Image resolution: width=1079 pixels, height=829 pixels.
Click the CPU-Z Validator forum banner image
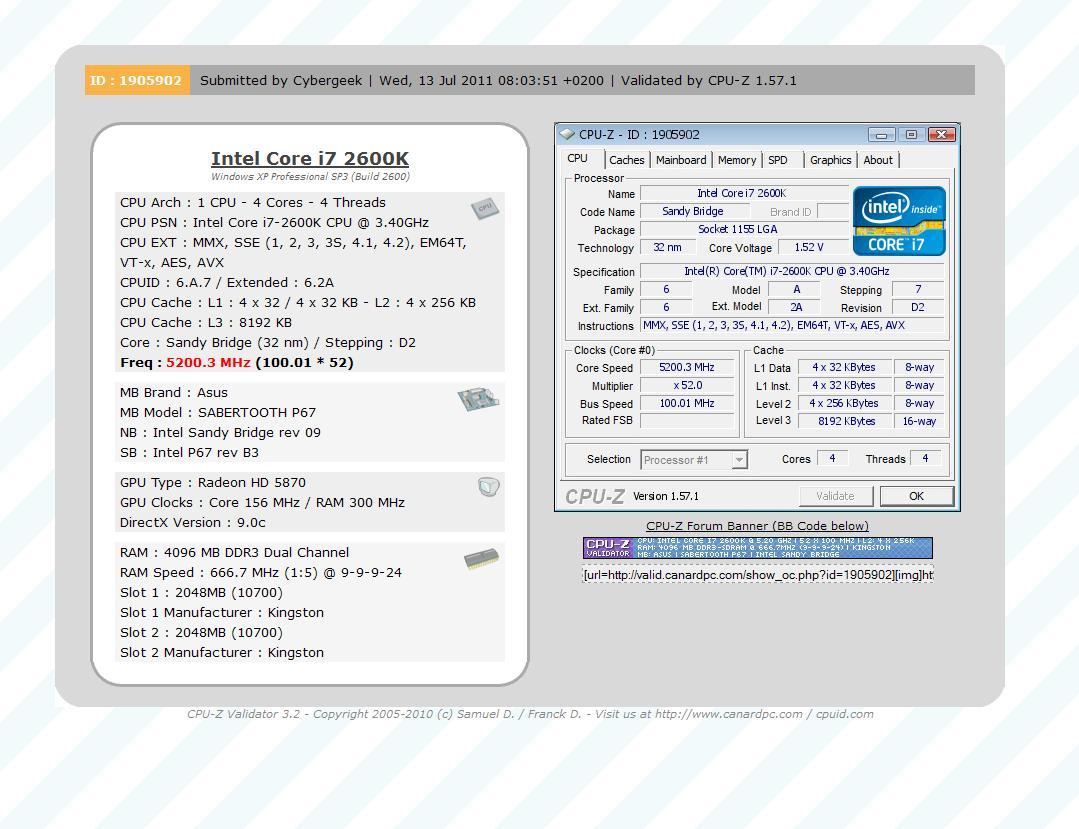pos(758,548)
